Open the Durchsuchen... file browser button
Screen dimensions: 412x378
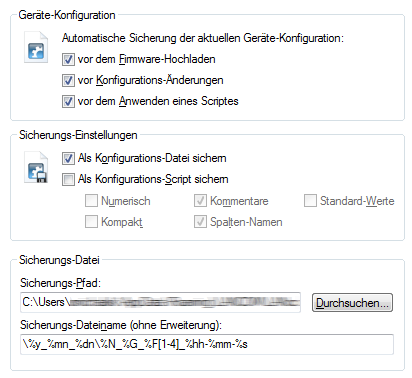352,303
